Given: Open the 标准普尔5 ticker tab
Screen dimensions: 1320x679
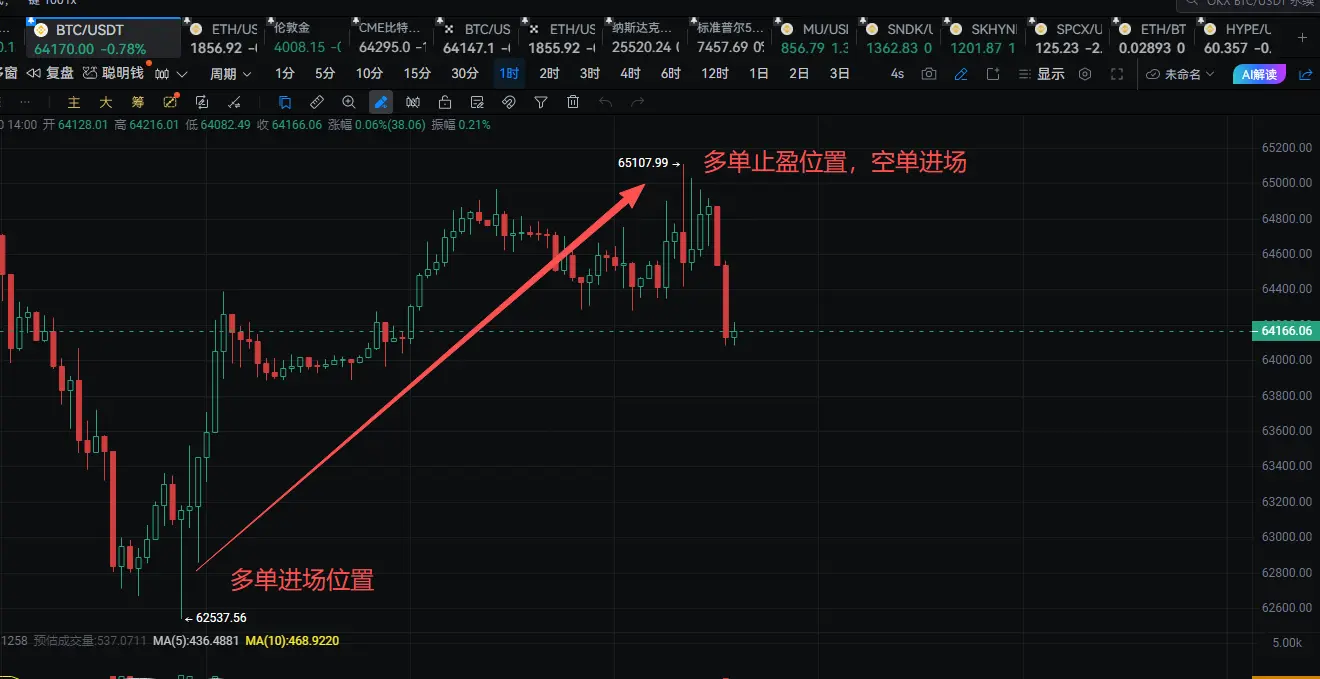Looking at the screenshot, I should 732,39.
